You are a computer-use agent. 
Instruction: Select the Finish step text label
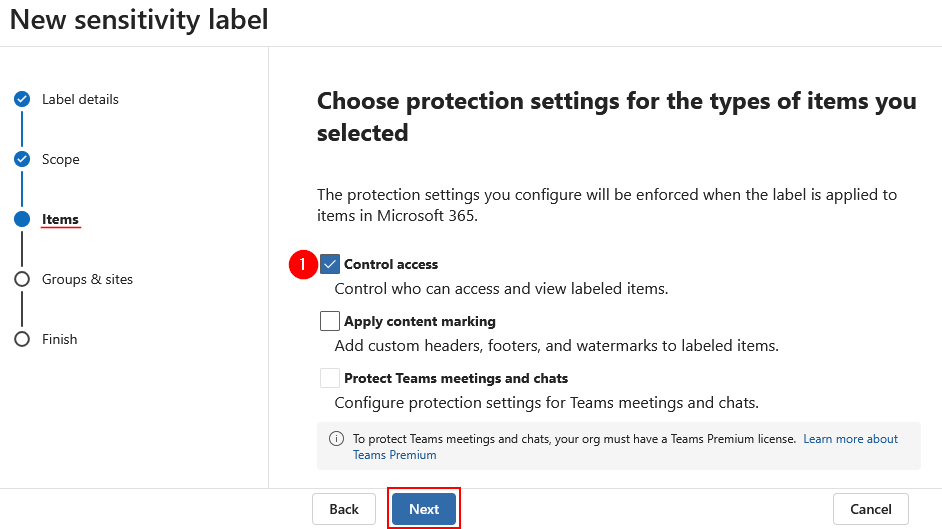pyautogui.click(x=60, y=339)
